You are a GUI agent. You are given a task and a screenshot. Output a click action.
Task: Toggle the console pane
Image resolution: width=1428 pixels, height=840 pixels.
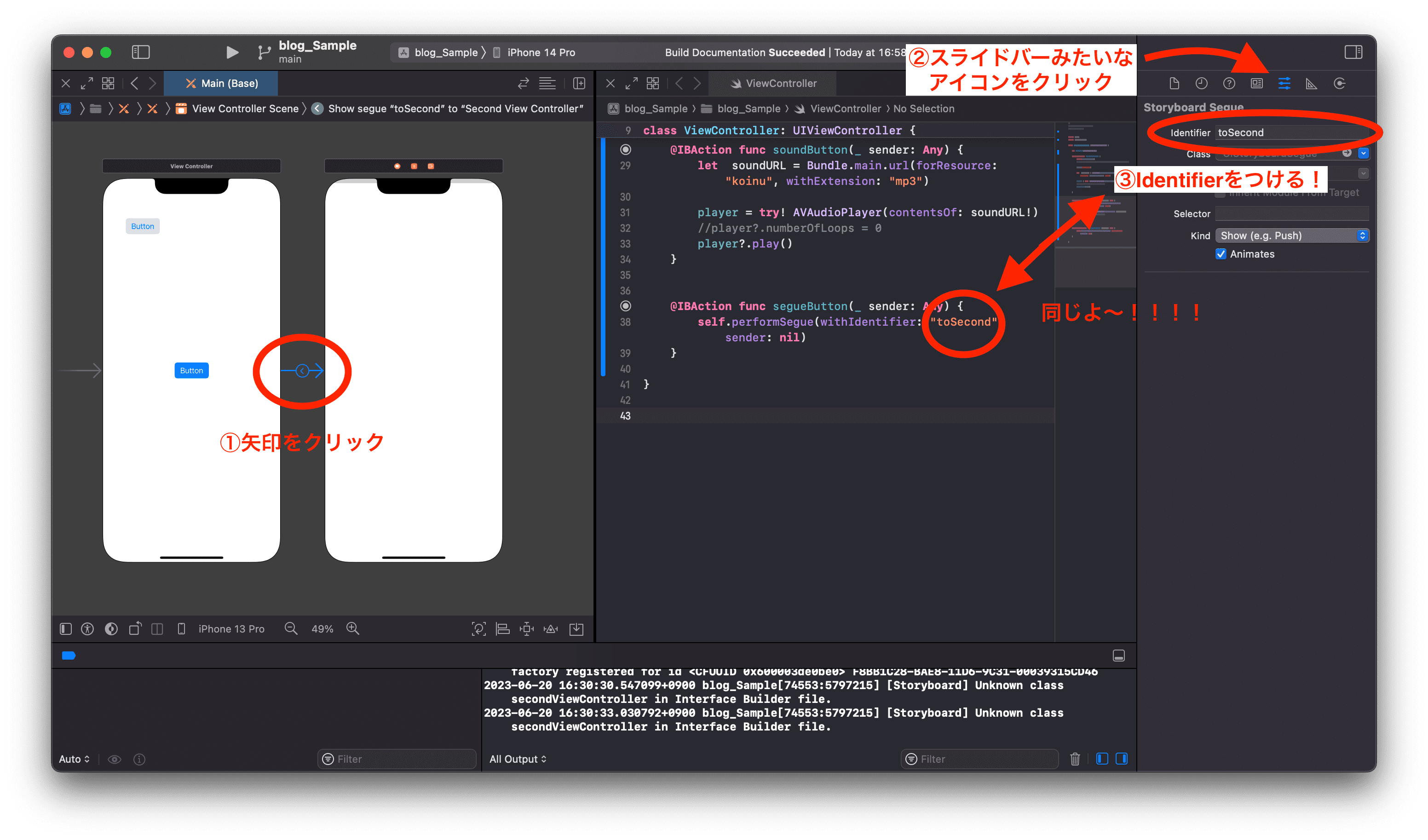(x=1122, y=759)
